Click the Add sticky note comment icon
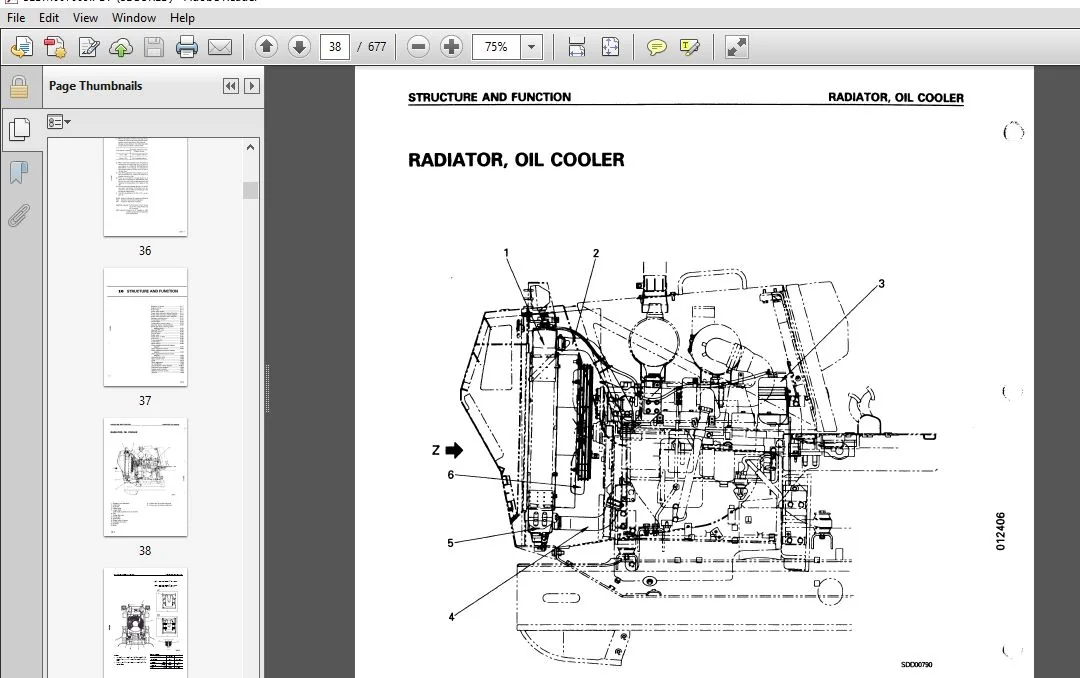 pos(656,47)
